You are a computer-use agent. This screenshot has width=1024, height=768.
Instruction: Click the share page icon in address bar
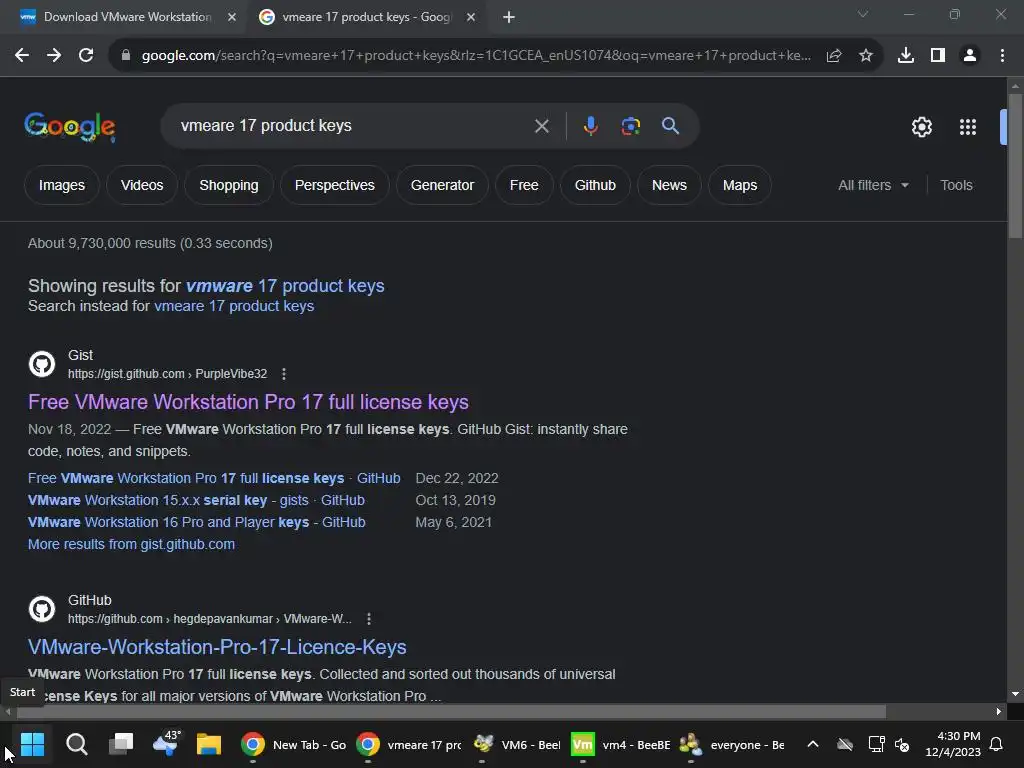click(x=834, y=56)
